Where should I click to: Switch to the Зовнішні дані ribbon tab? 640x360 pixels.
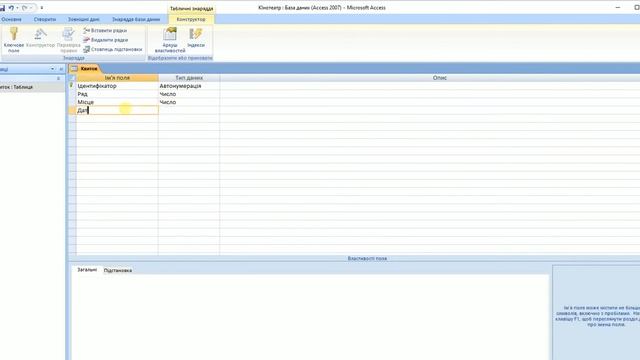[84, 19]
